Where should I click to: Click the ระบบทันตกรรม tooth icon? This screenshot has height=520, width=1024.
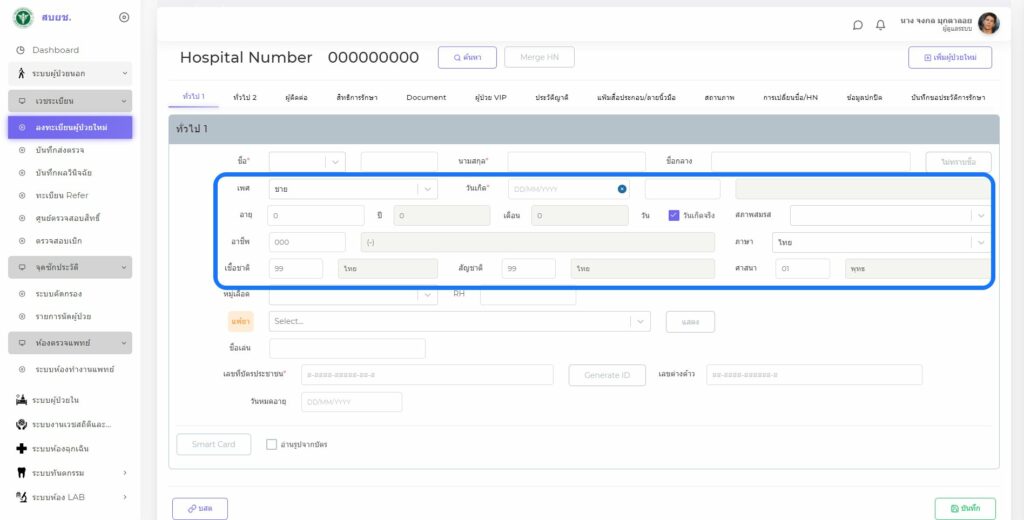click(21, 472)
